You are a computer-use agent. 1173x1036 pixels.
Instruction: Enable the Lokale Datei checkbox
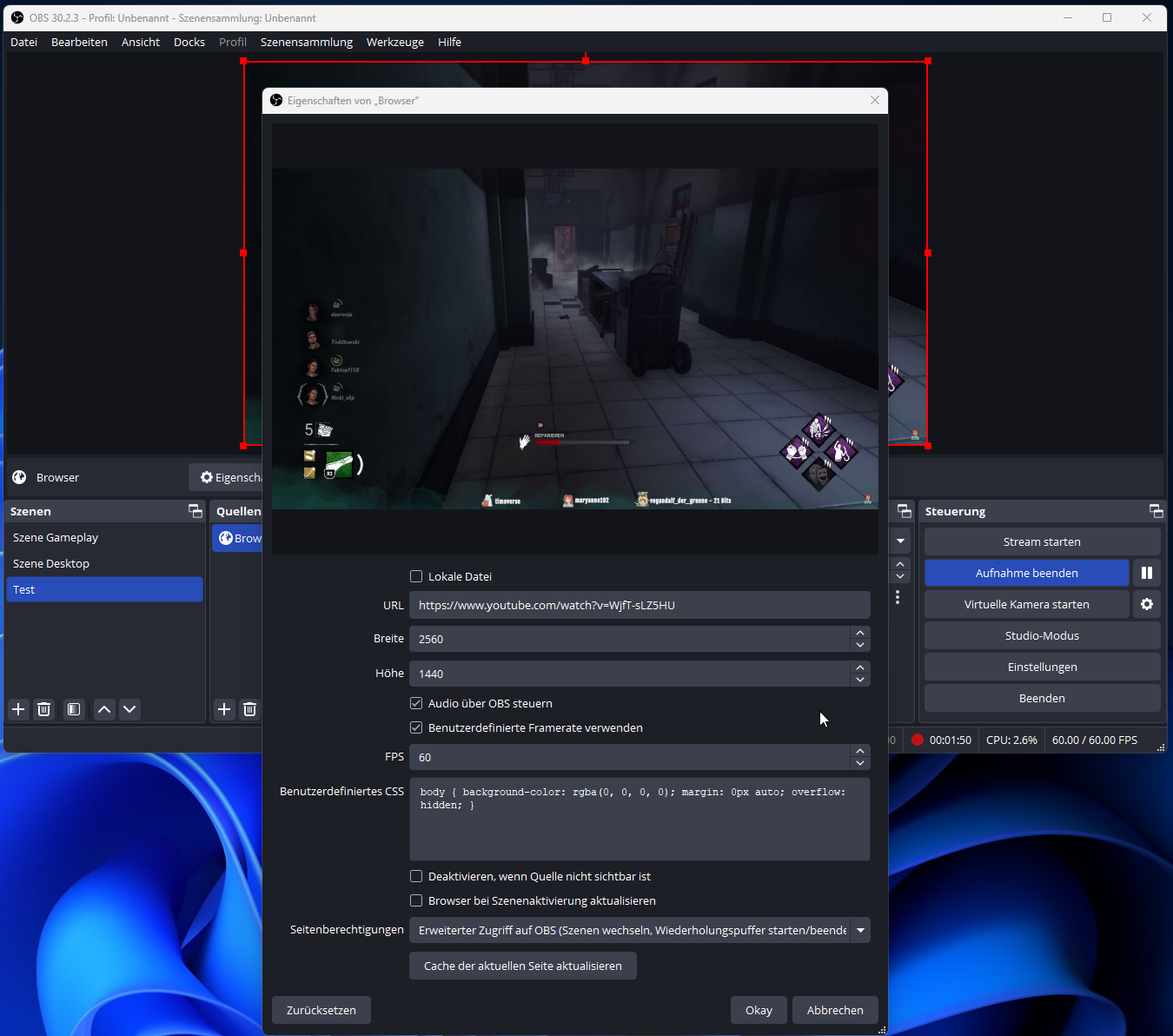pos(416,576)
